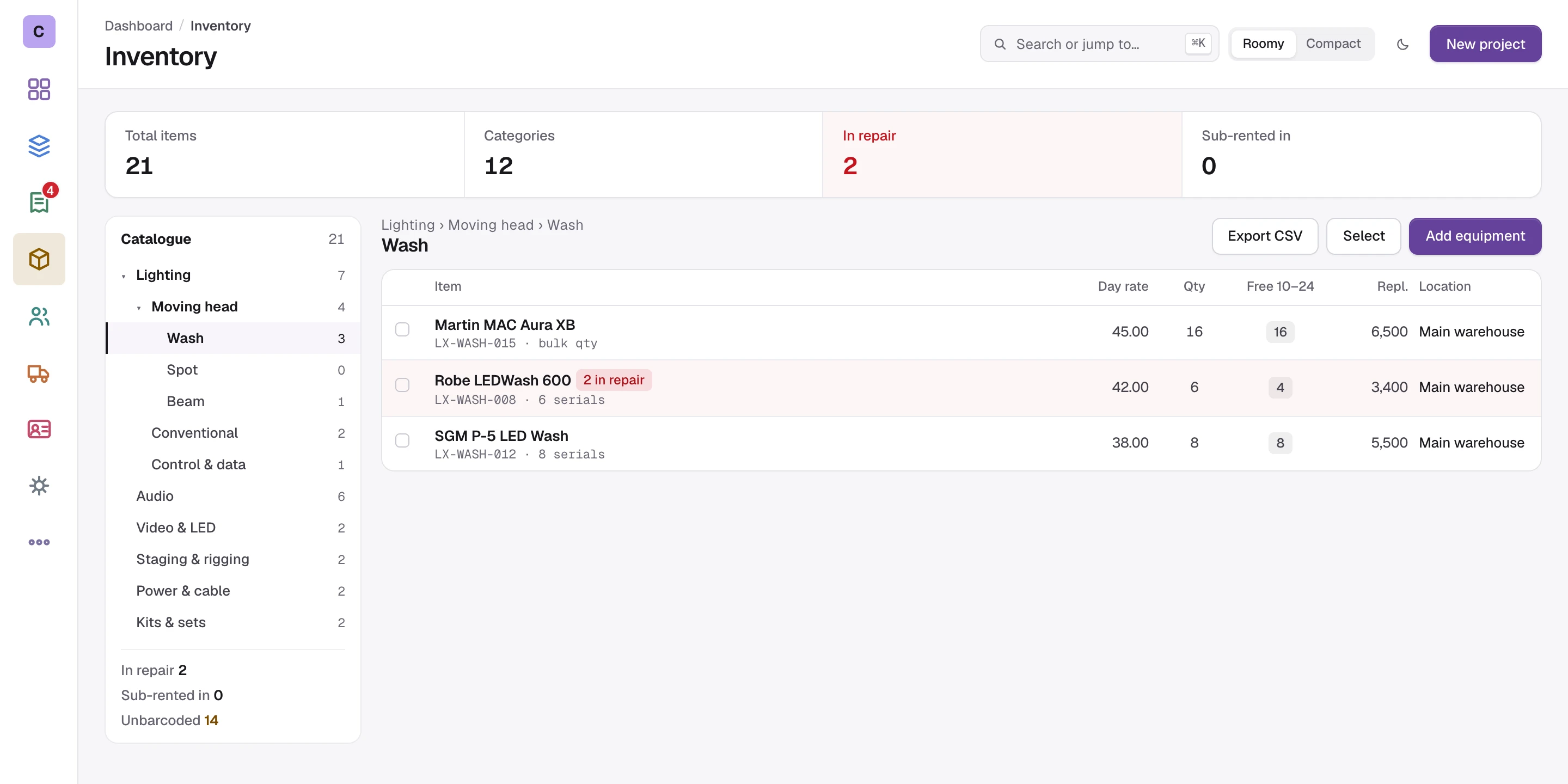
Task: Click the 2 in repair badge
Action: [x=614, y=381]
